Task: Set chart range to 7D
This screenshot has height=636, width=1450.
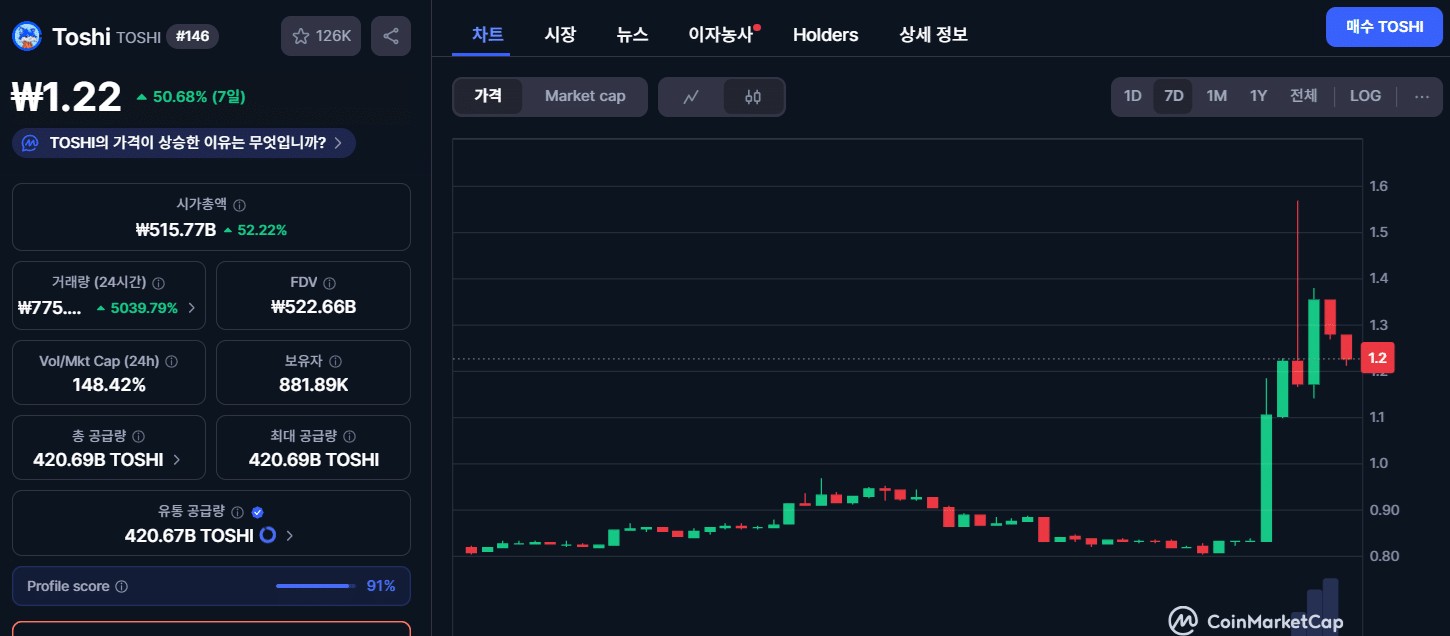Action: [x=1174, y=96]
